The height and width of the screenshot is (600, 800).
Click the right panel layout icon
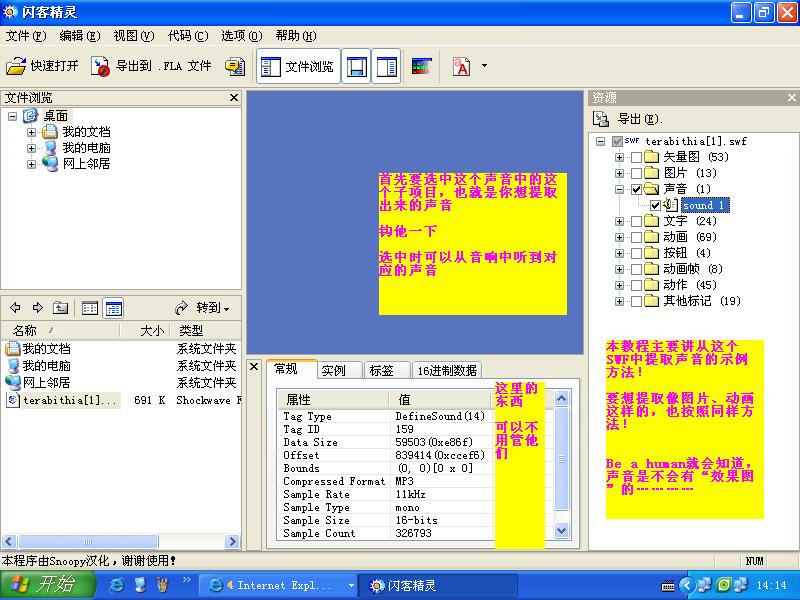click(x=387, y=66)
